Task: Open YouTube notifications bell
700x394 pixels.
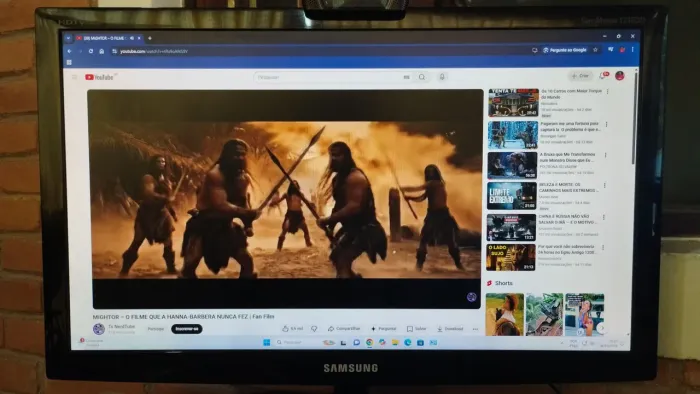Action: 603,76
